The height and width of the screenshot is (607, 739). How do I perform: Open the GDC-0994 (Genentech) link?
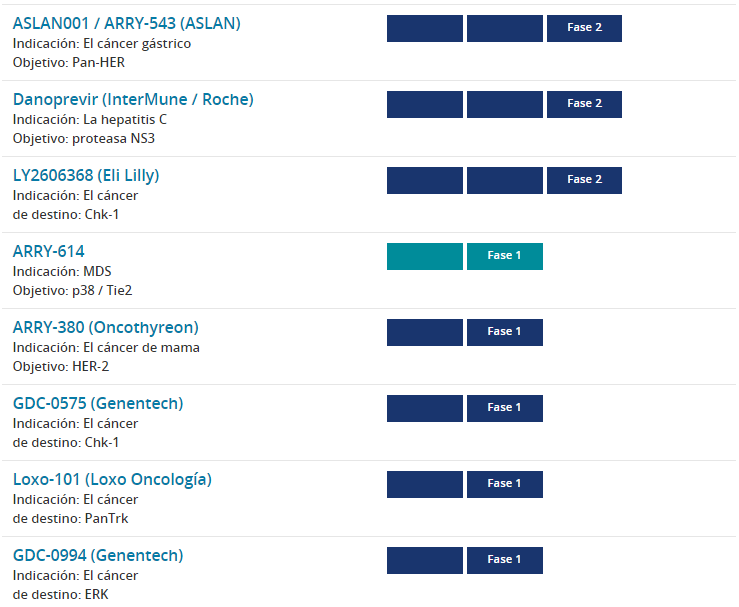(x=98, y=555)
